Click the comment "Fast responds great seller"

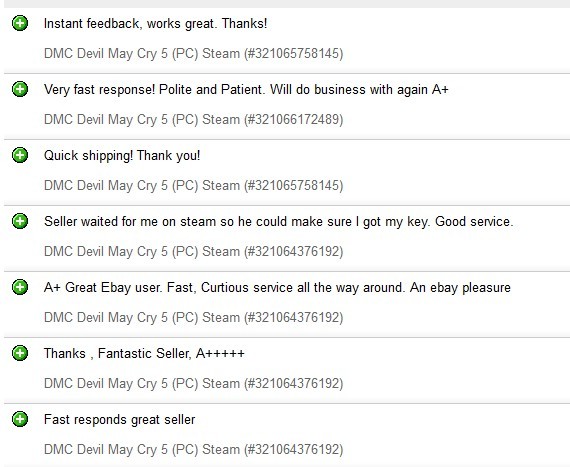tap(119, 419)
